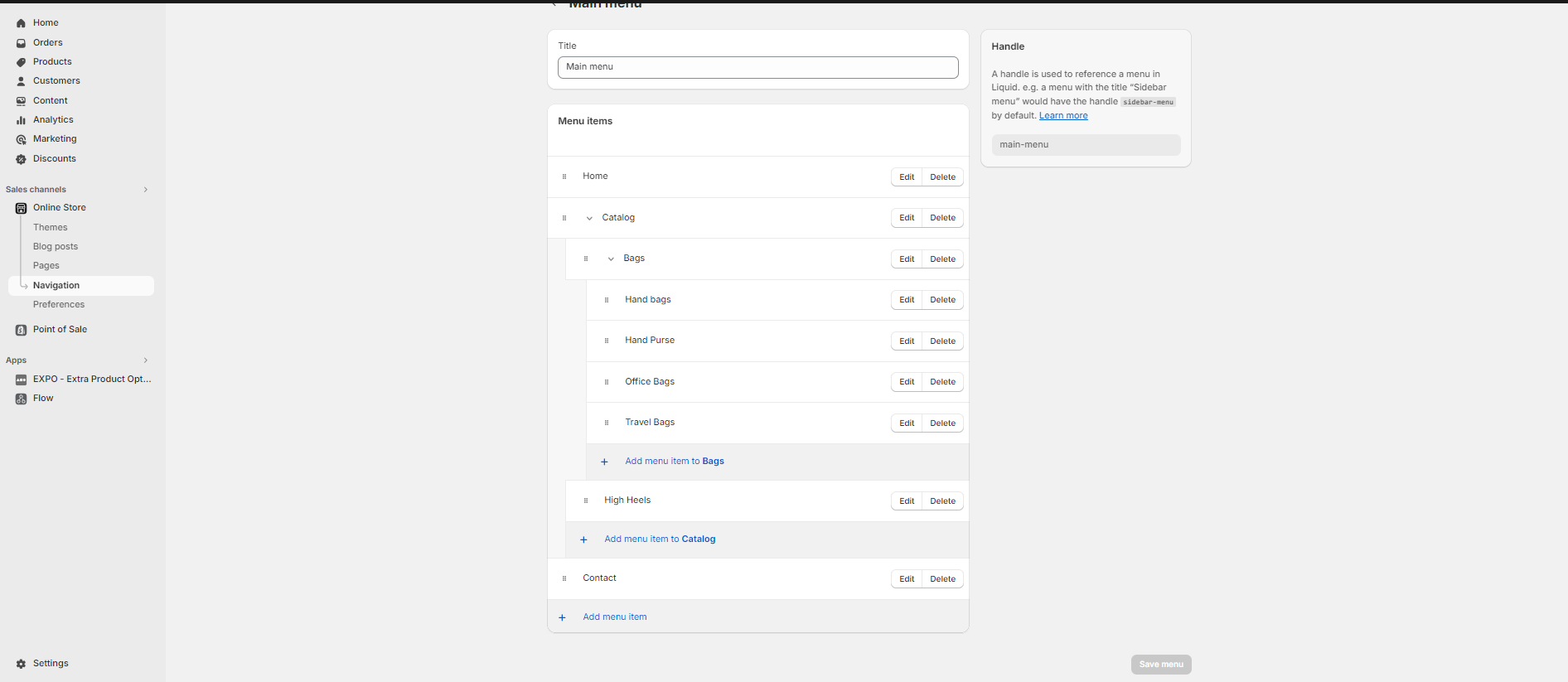
Task: Click drag handle for Hand bags item
Action: point(607,300)
